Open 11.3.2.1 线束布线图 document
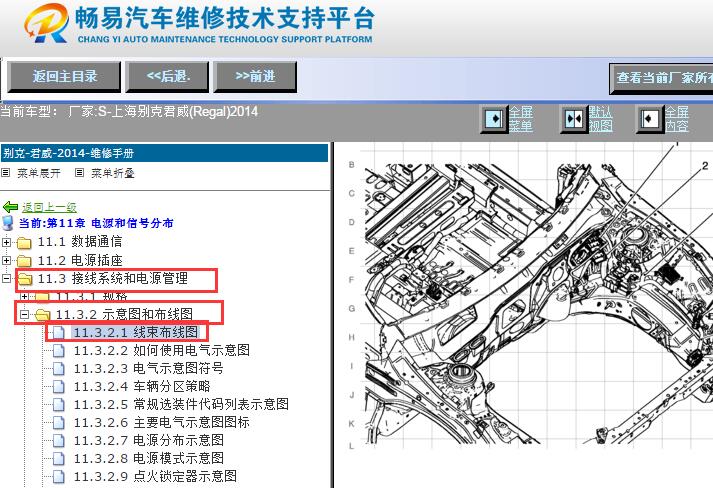This screenshot has height=488, width=713. click(x=136, y=332)
